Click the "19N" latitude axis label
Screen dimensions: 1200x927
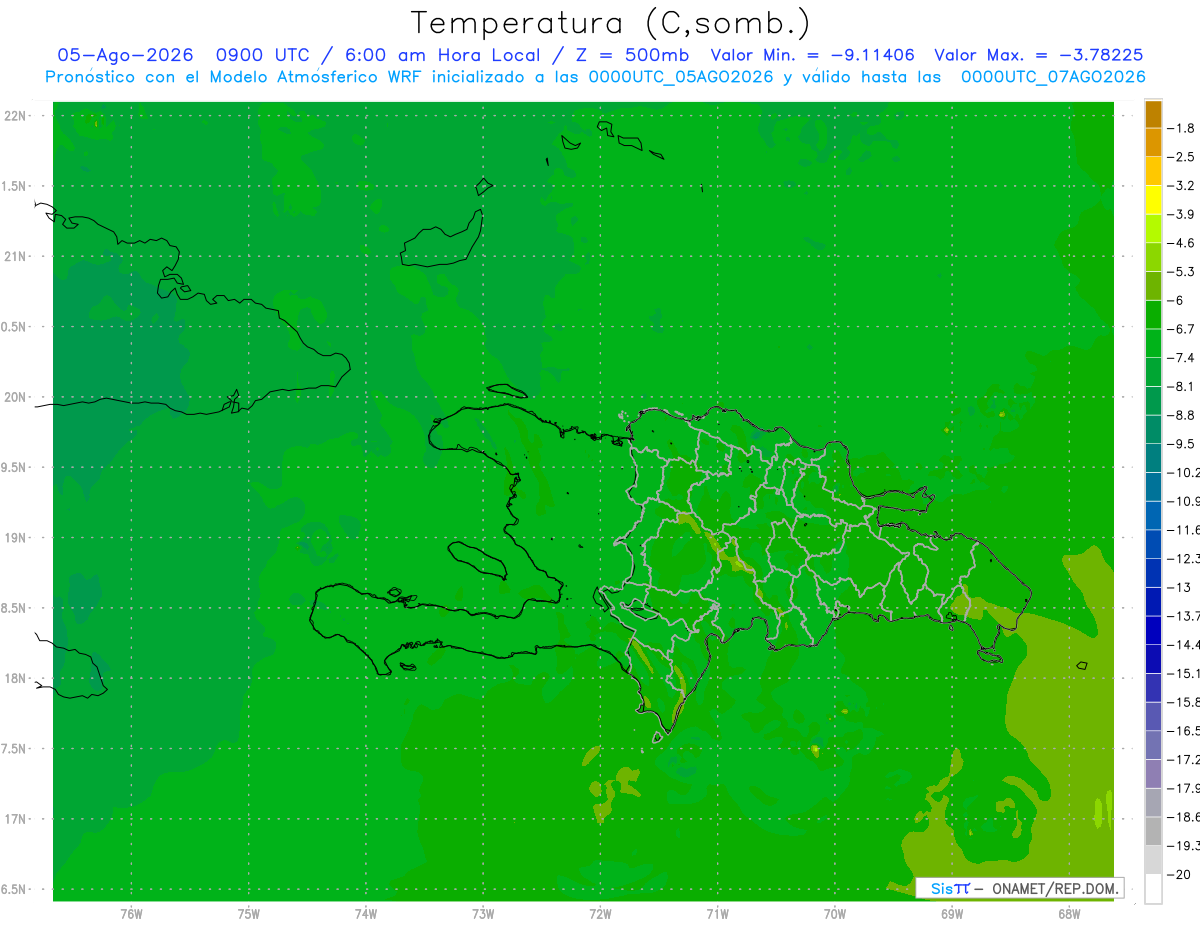click(17, 538)
